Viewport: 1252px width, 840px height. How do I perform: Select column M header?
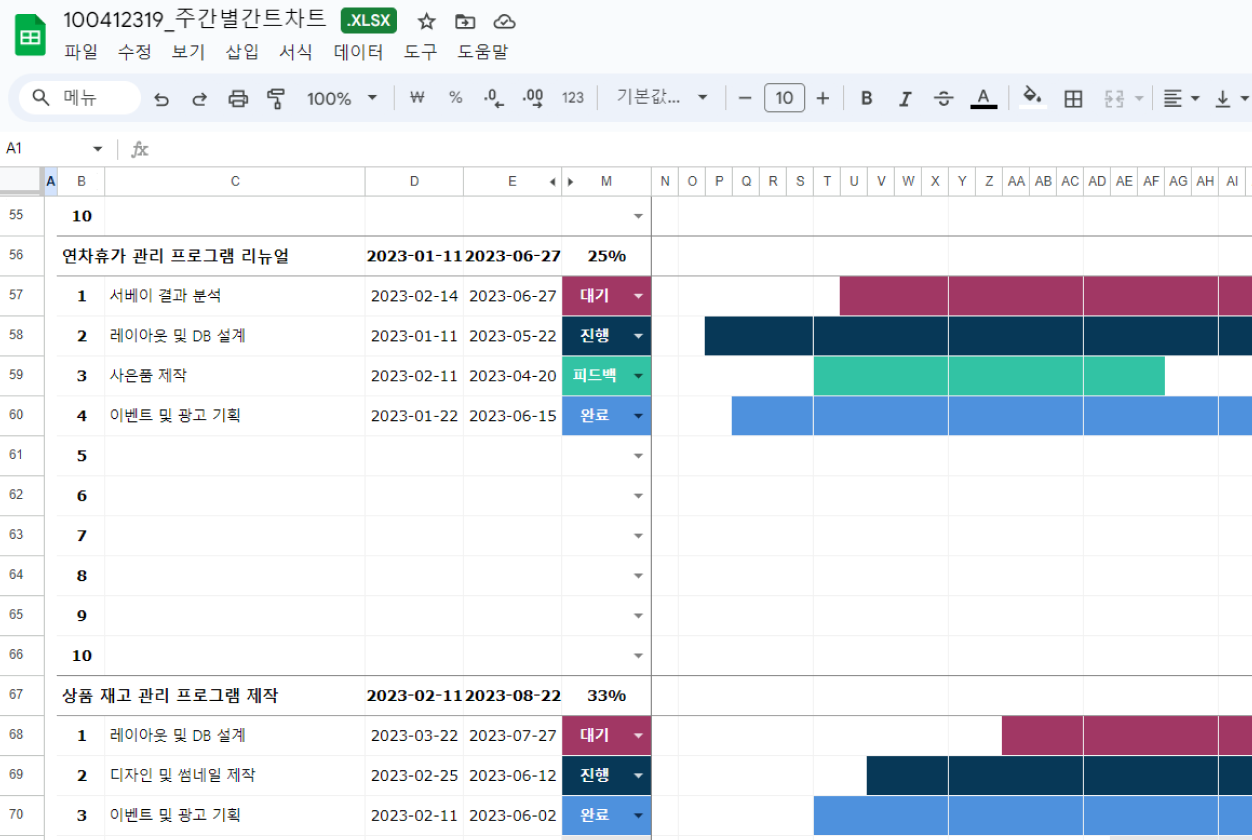point(606,181)
